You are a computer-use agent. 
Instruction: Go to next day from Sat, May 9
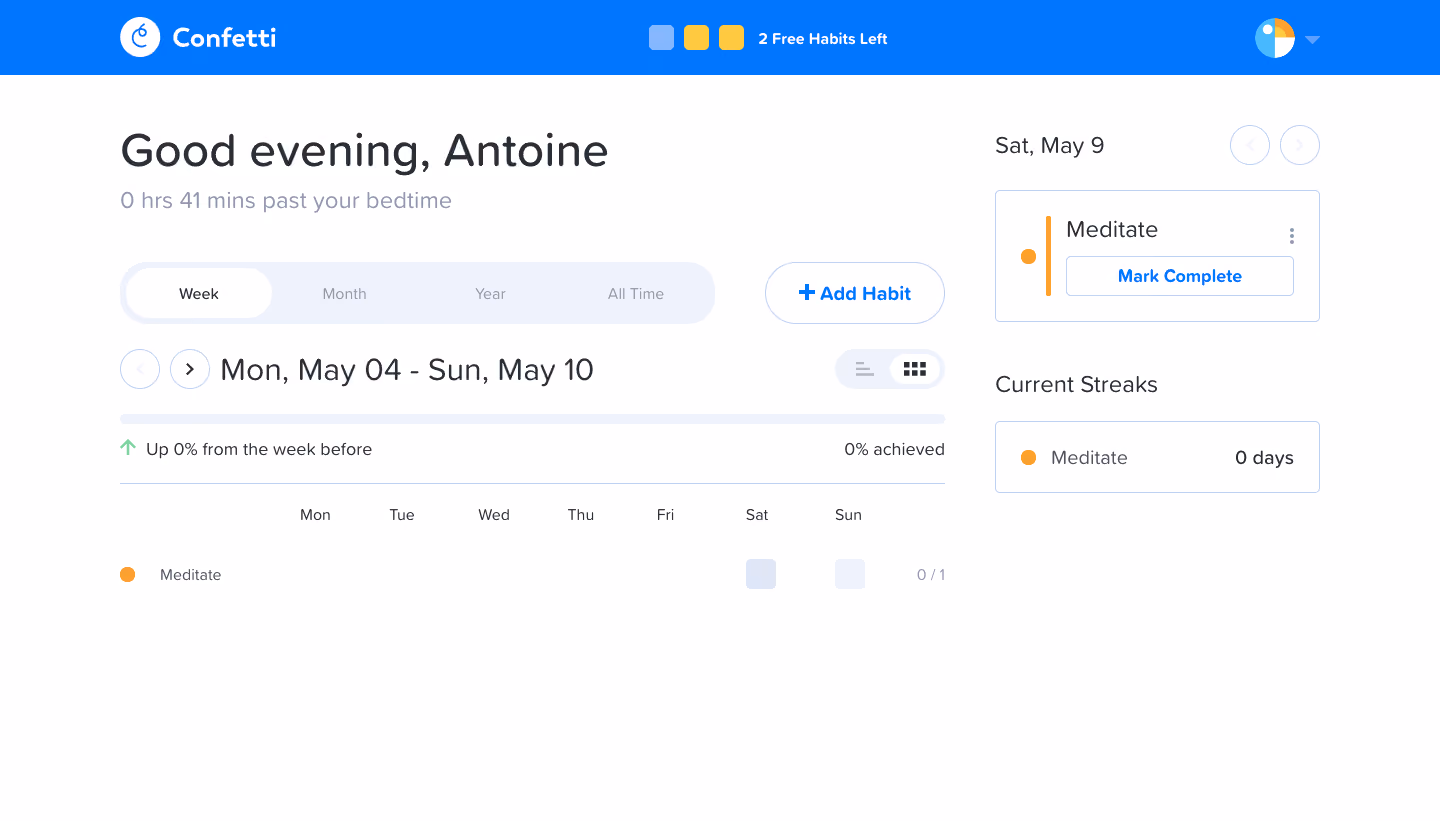(x=1300, y=145)
